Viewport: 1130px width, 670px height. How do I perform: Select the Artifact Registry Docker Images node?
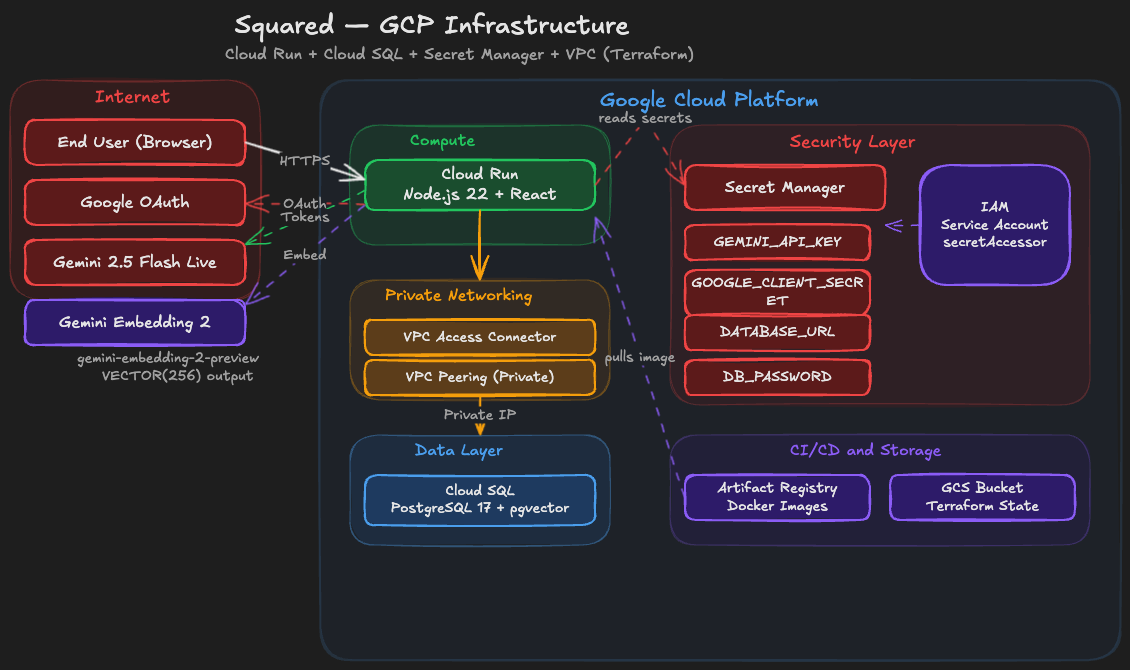click(778, 497)
